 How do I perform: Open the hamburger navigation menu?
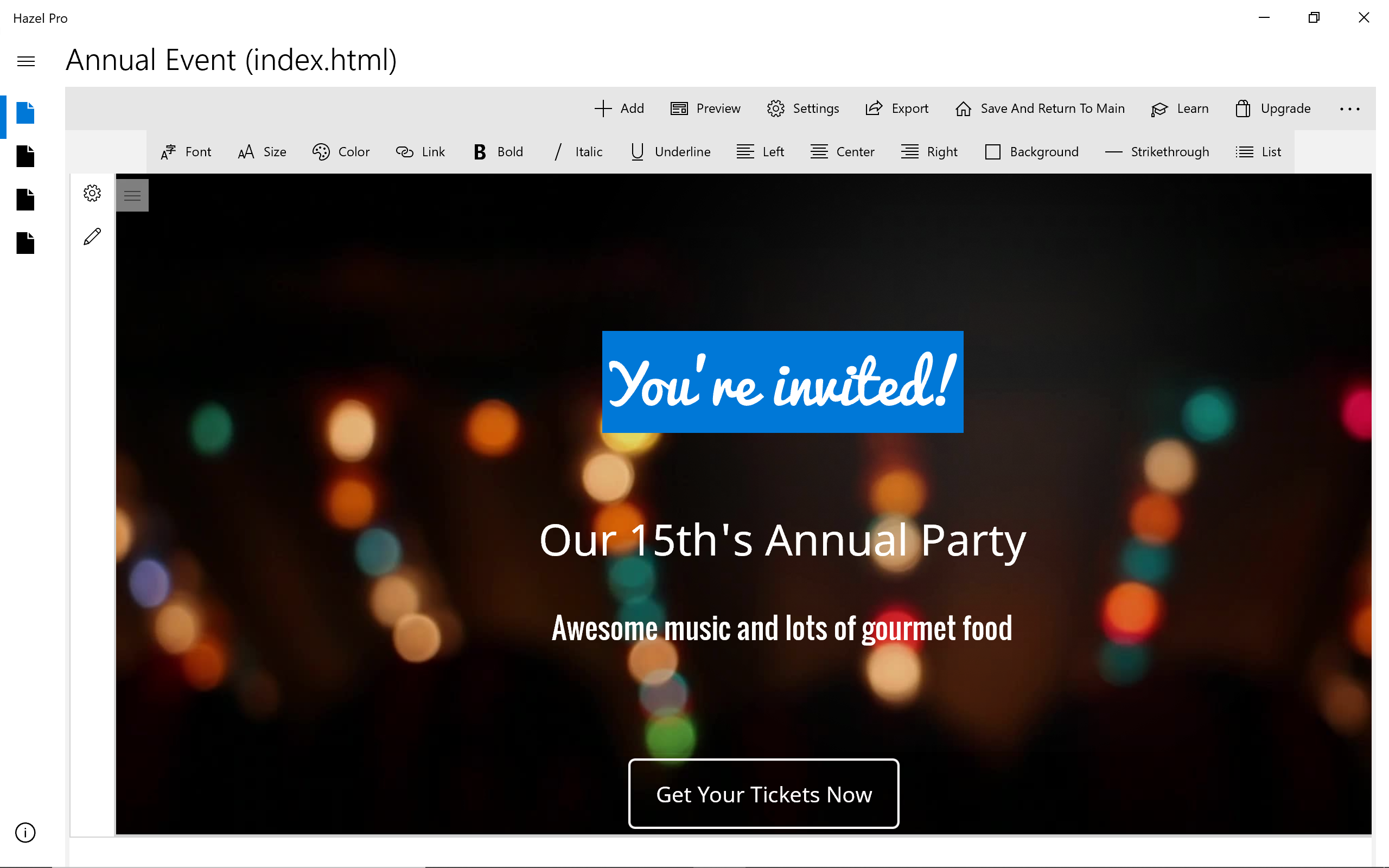[x=26, y=61]
